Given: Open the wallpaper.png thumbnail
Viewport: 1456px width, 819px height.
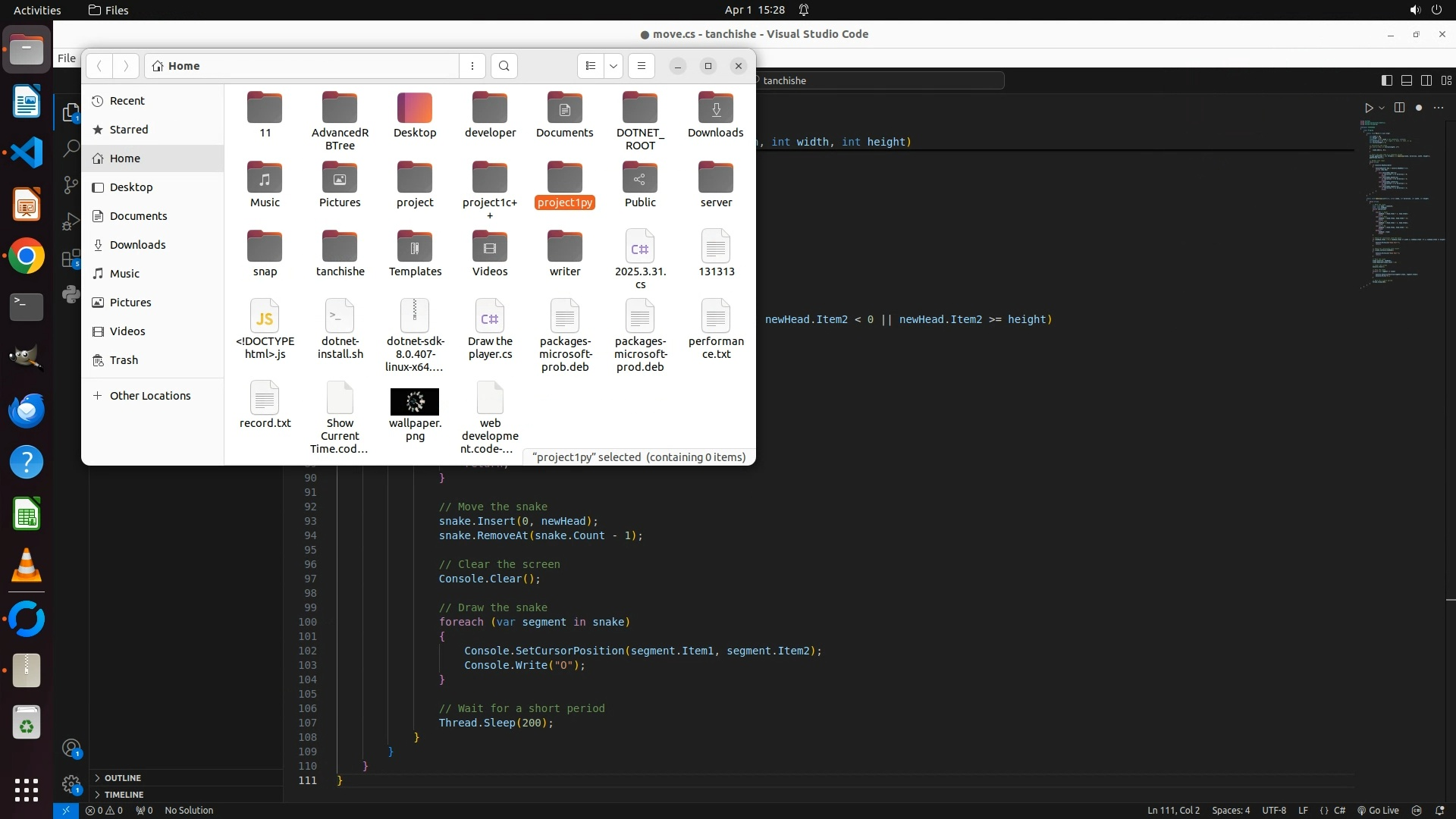Looking at the screenshot, I should point(414,402).
